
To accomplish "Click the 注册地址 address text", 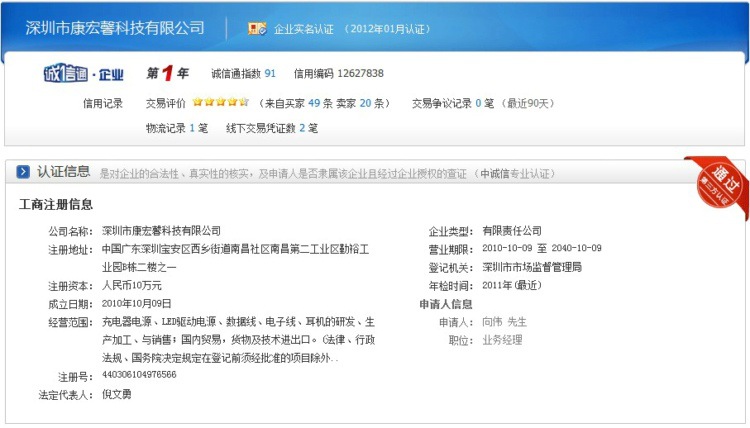I will click(235, 258).
